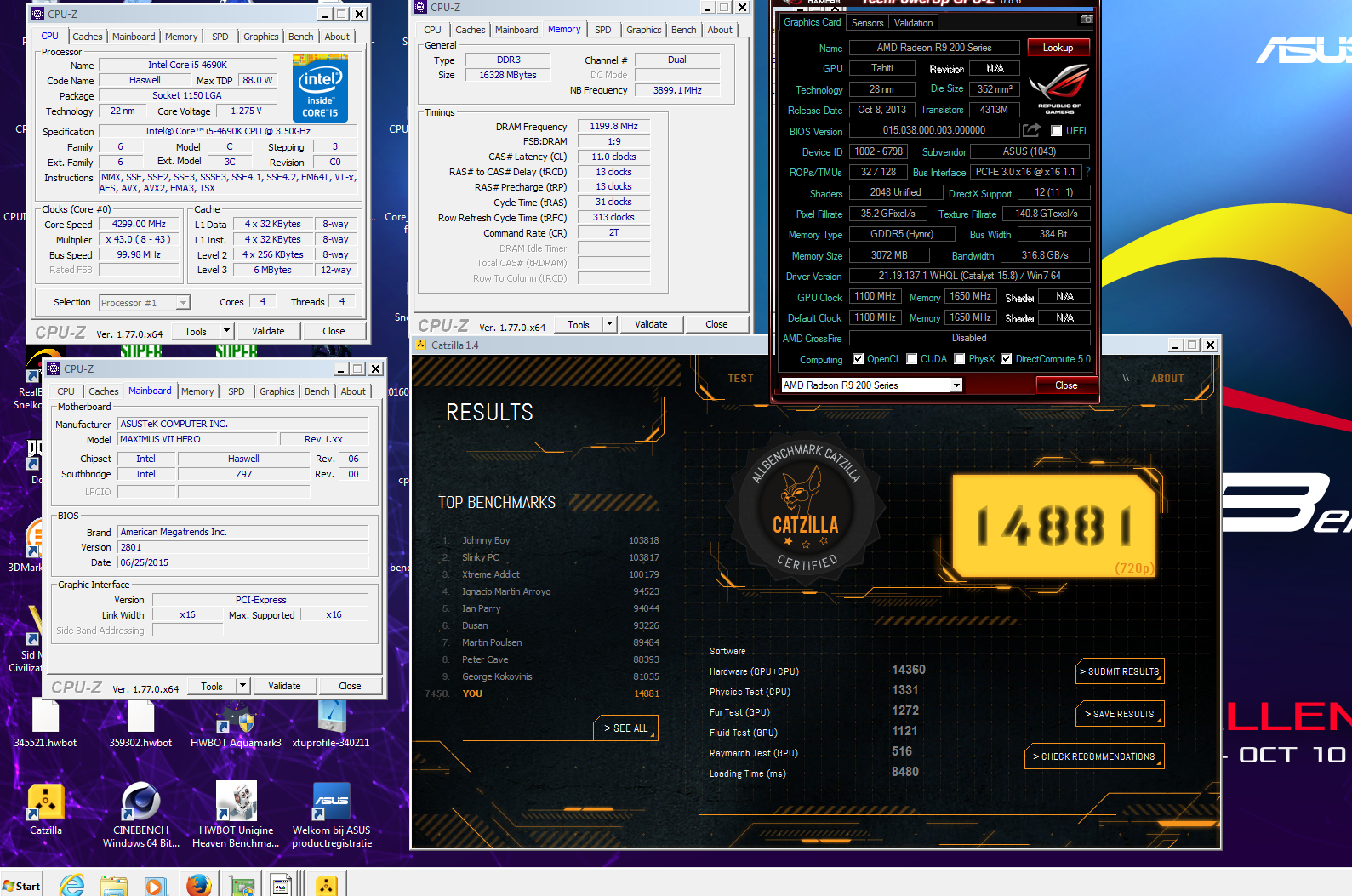This screenshot has width=1352, height=896.
Task: Toggle PhysX checkbox
Action: point(960,359)
